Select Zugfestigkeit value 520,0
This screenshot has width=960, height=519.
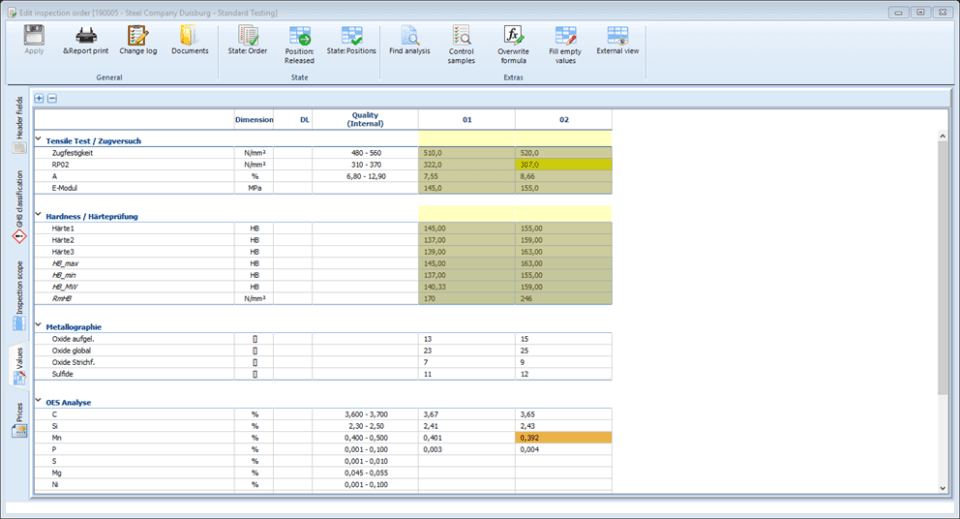563,153
